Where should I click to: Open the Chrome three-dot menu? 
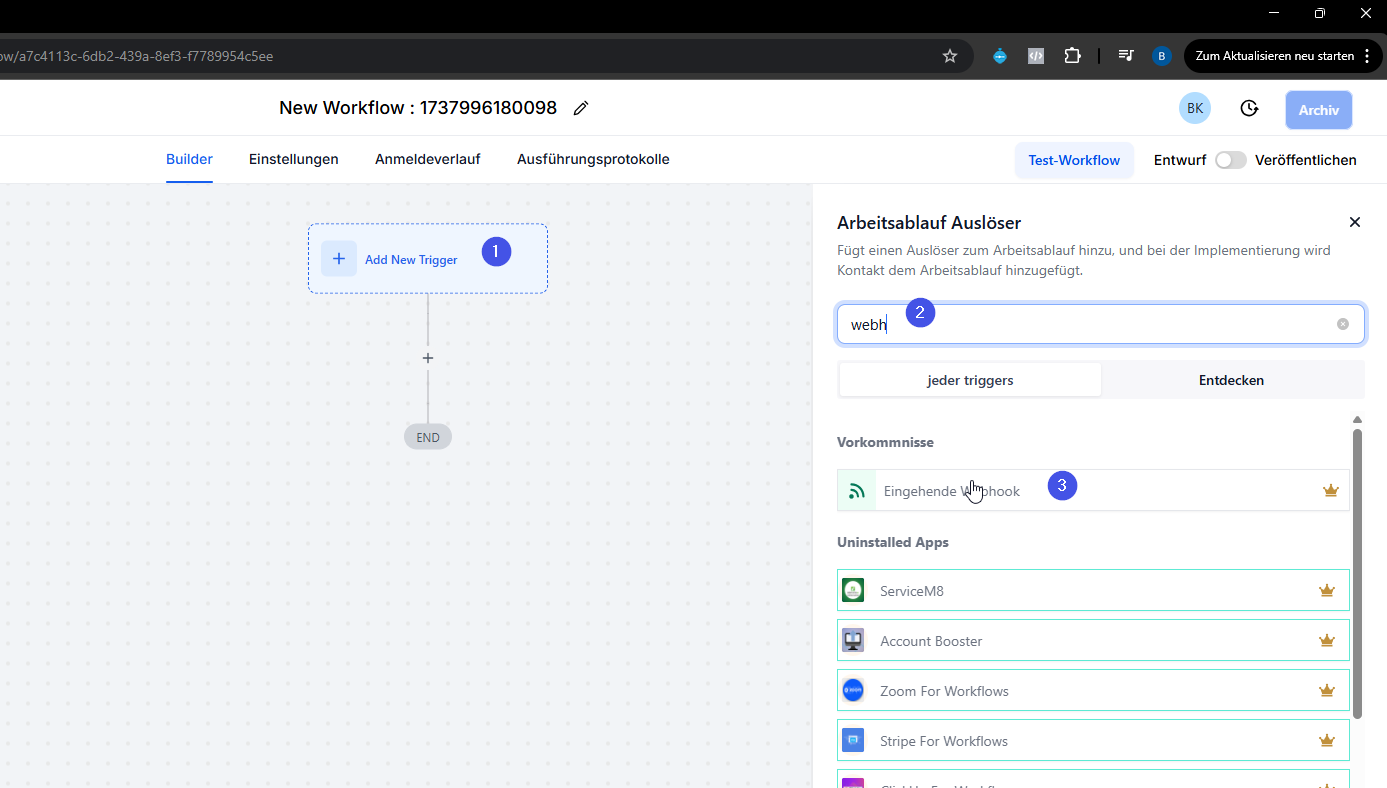pos(1367,56)
